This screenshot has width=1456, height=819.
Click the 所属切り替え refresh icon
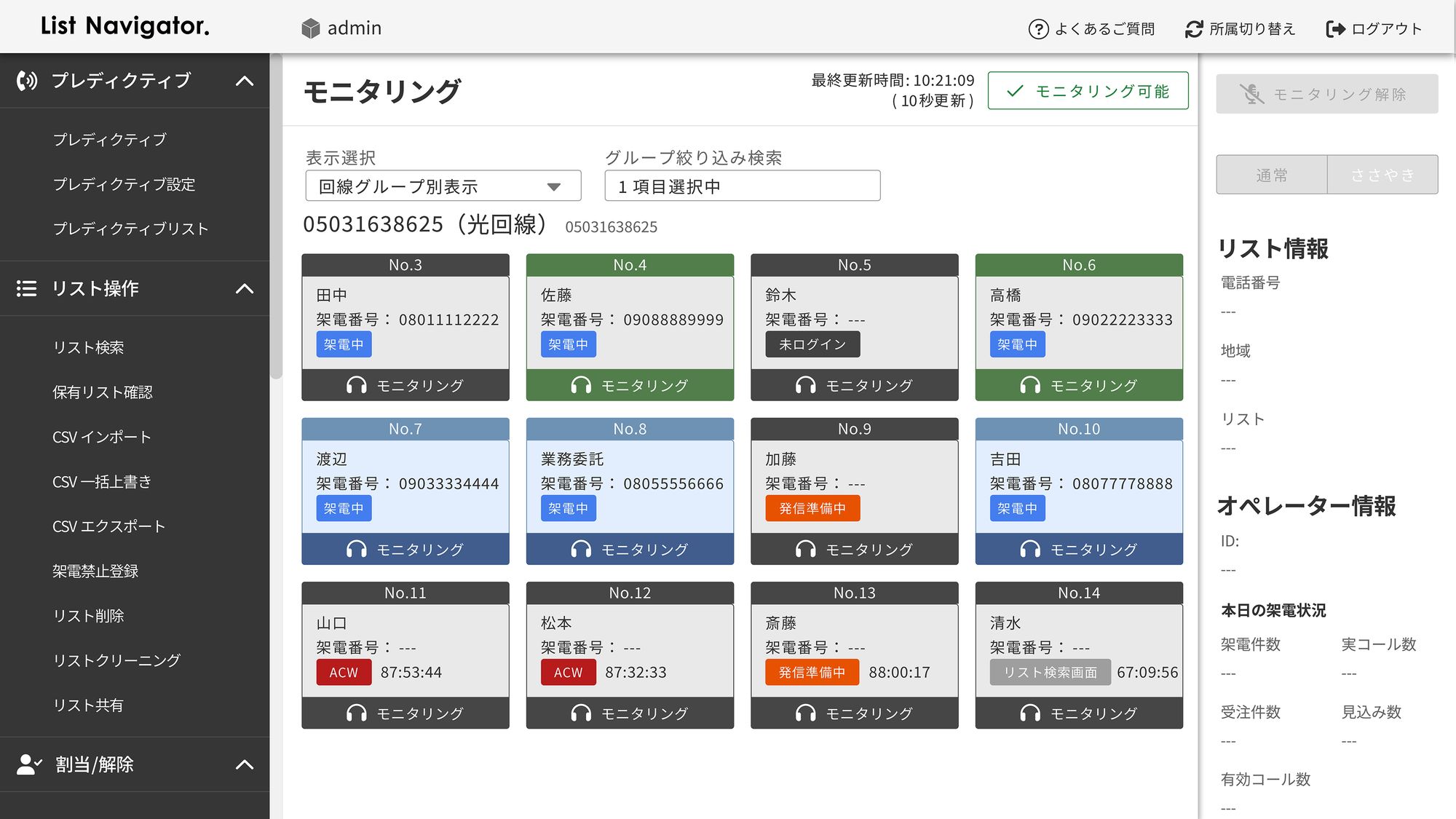pyautogui.click(x=1194, y=29)
